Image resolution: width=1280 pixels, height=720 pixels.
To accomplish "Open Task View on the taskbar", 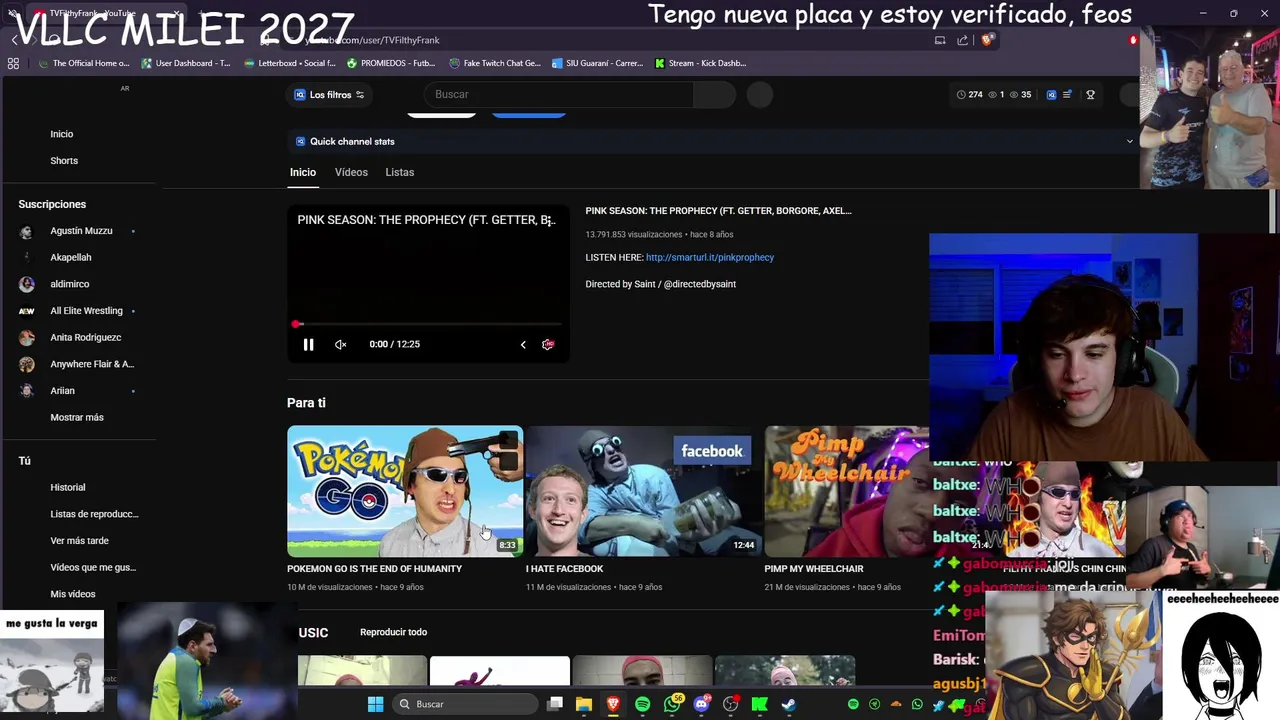I will pyautogui.click(x=555, y=704).
